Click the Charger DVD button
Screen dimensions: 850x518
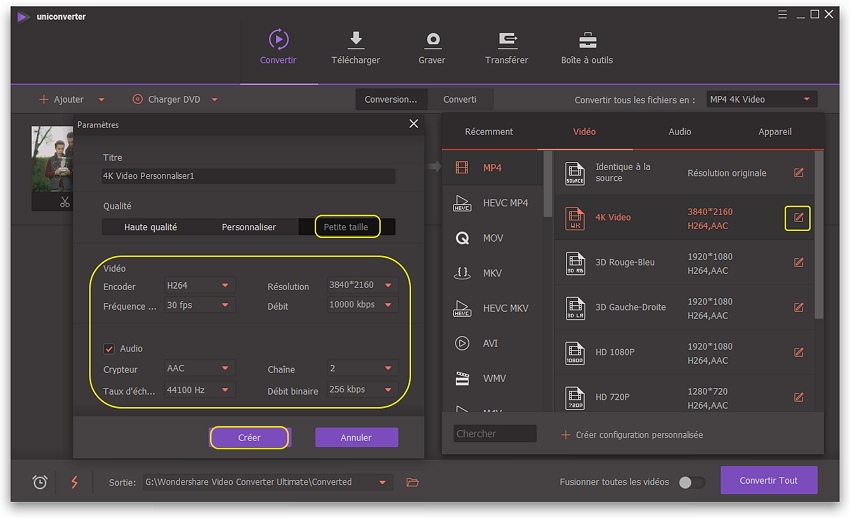pos(167,100)
